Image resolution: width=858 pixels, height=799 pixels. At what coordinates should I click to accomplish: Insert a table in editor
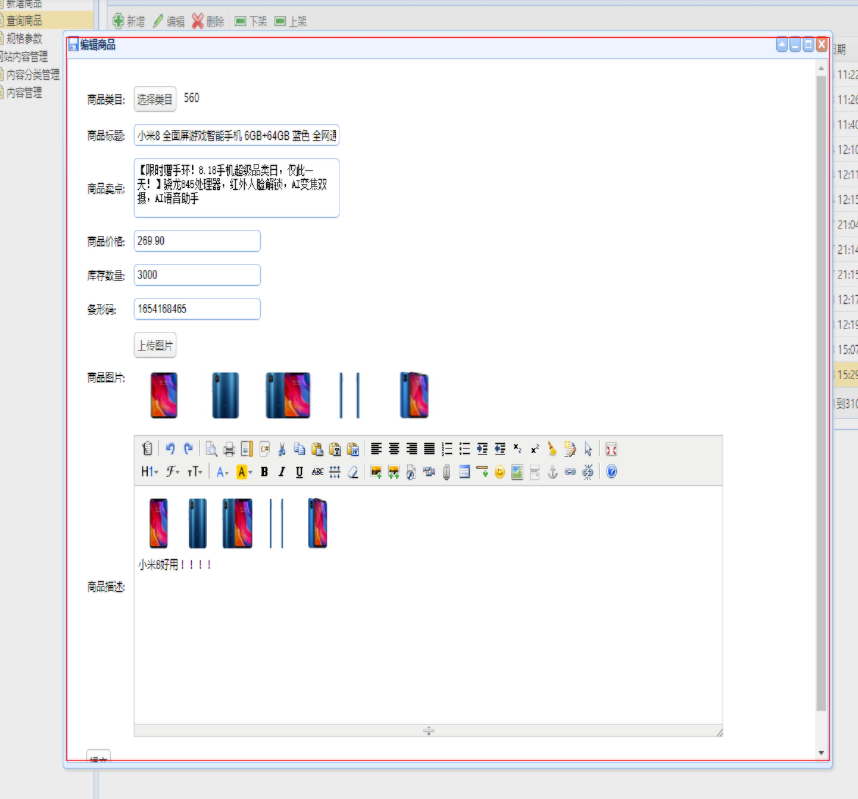pos(465,472)
